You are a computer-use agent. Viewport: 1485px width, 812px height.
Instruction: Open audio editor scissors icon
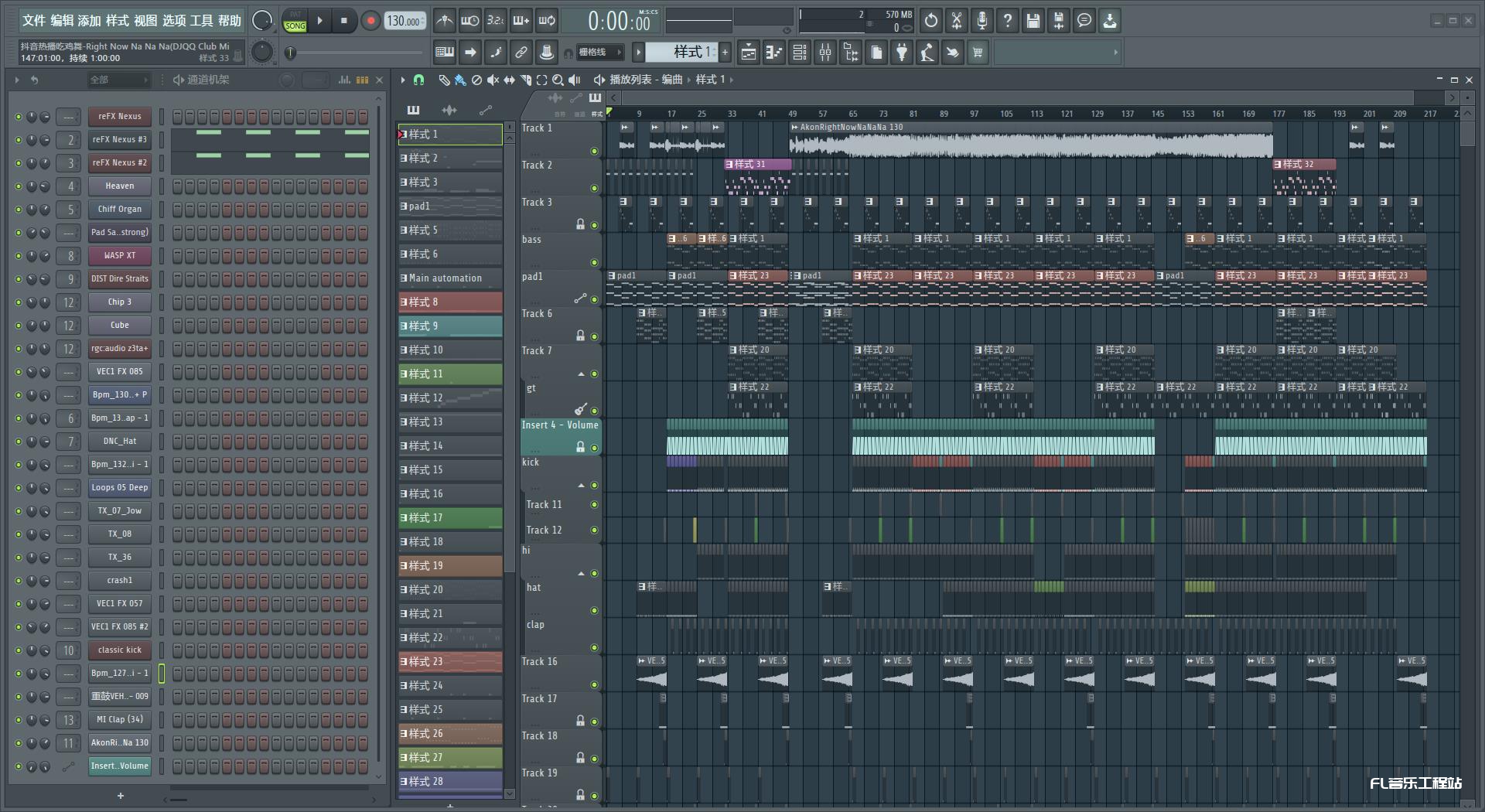[x=957, y=21]
